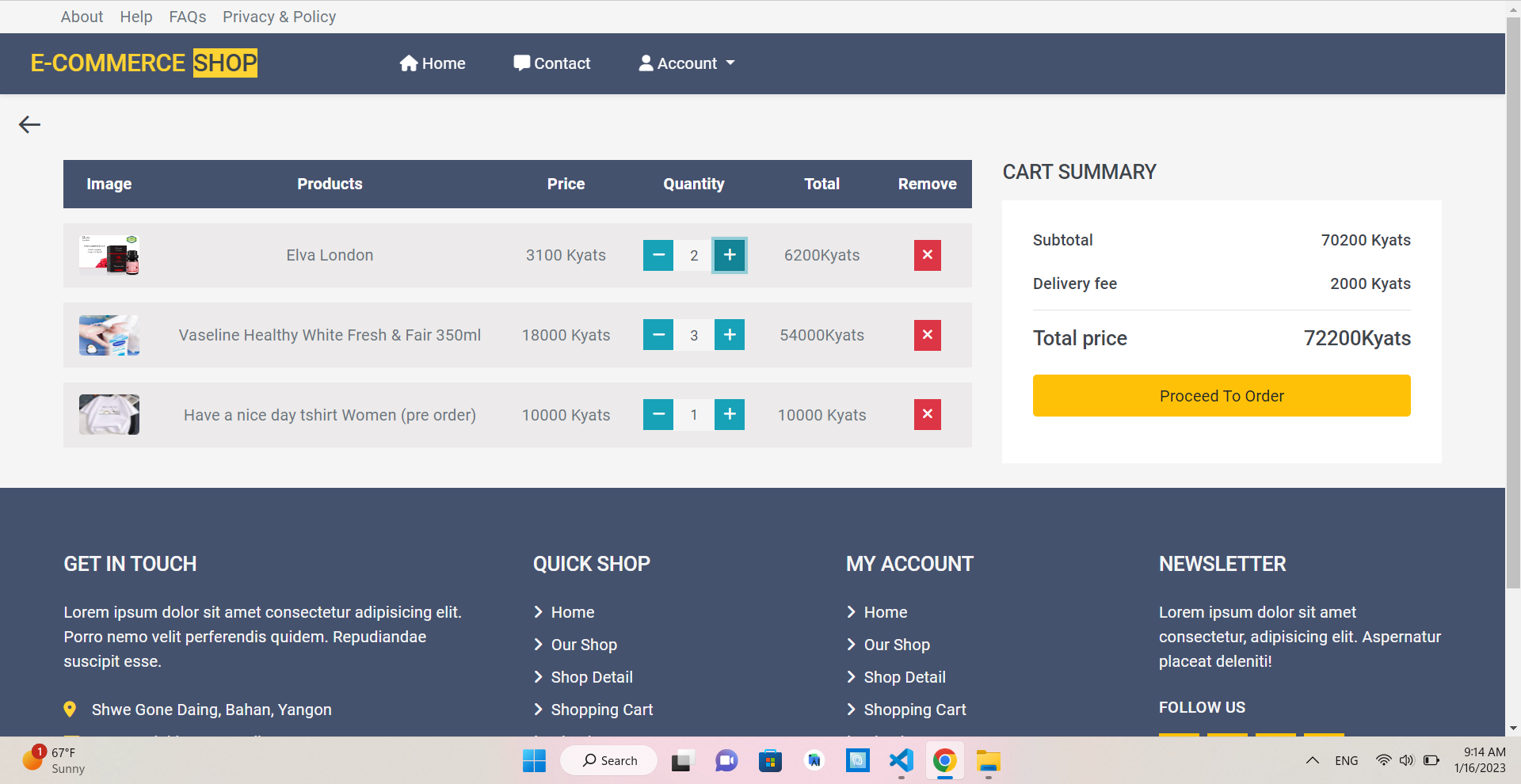Increase Elva London quantity with plus
This screenshot has height=784, width=1521.
[729, 255]
